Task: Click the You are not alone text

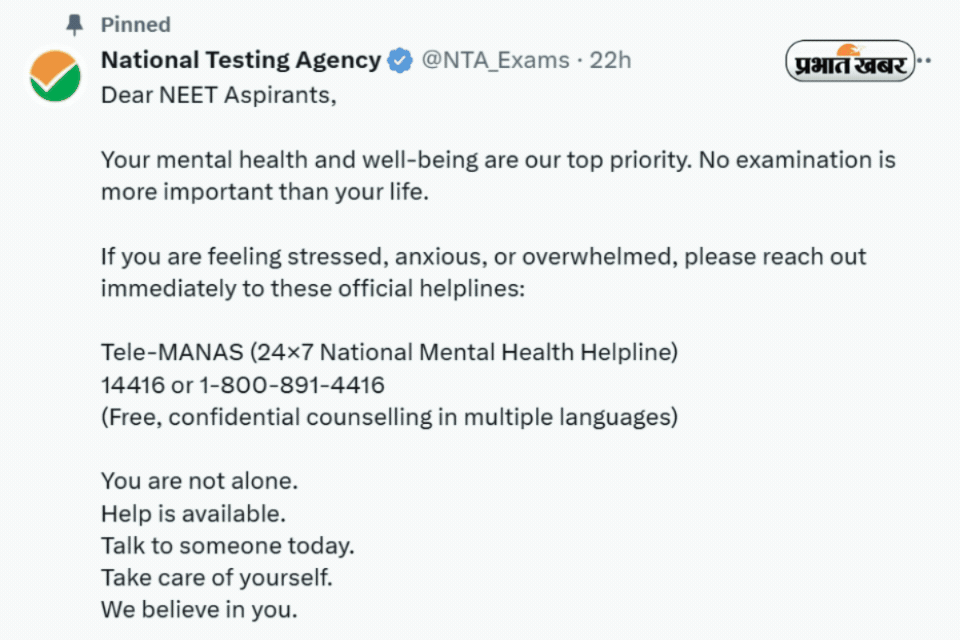Action: tap(198, 481)
